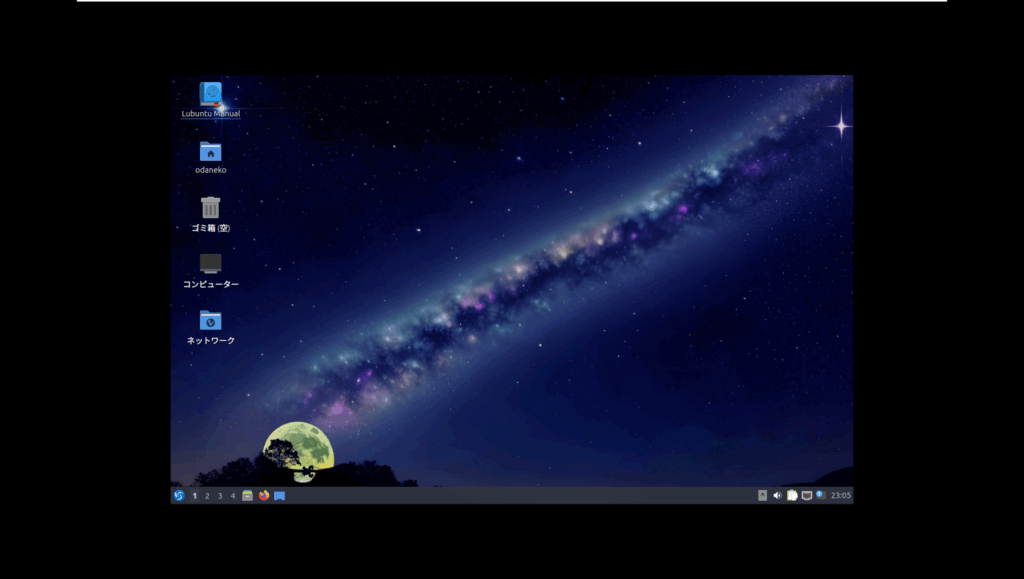Select the odaneko home folder icon

(x=210, y=151)
